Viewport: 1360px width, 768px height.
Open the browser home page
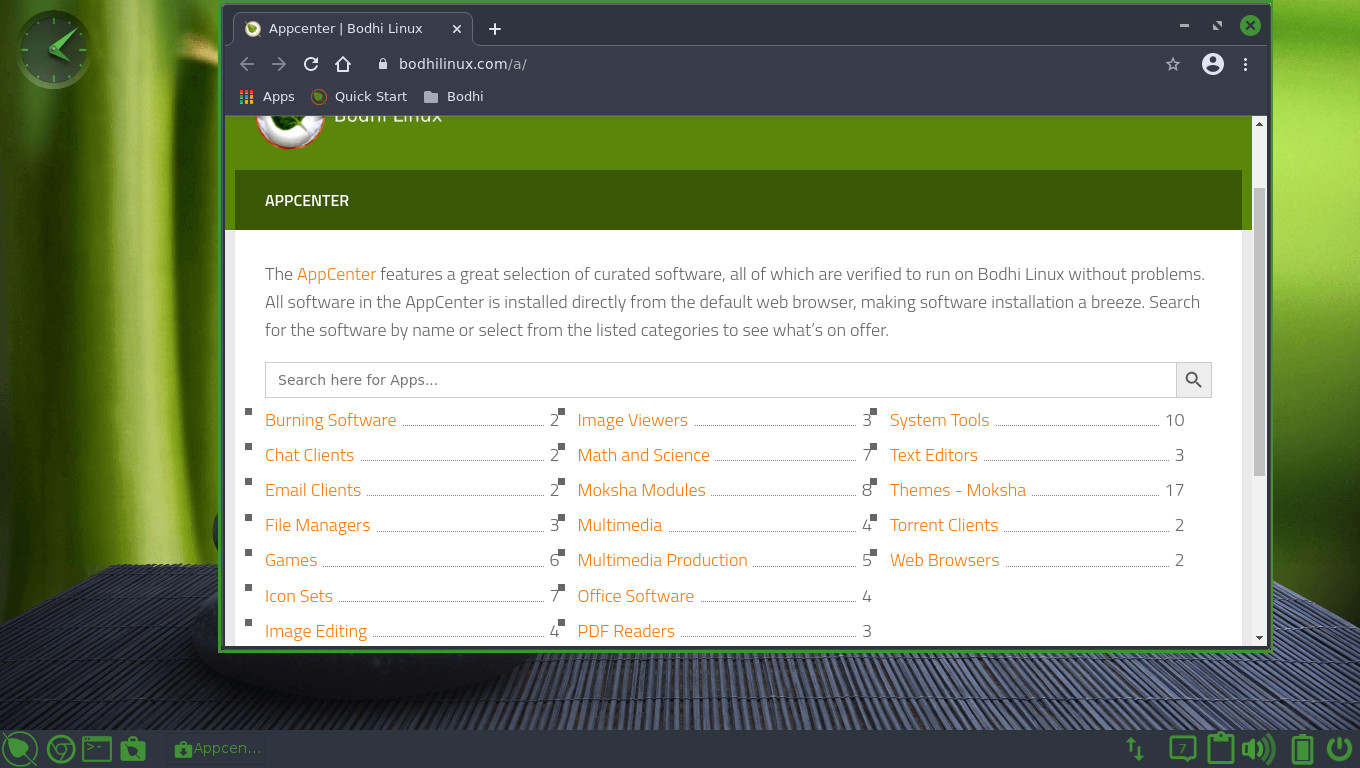coord(343,64)
